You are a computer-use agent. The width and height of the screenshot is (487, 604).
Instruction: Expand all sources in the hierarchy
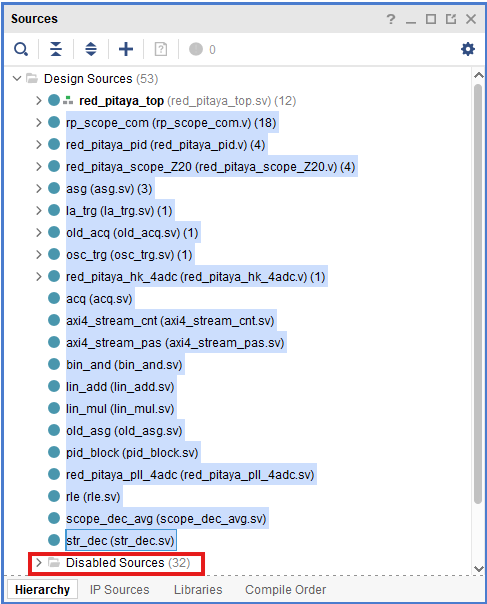pos(91,49)
